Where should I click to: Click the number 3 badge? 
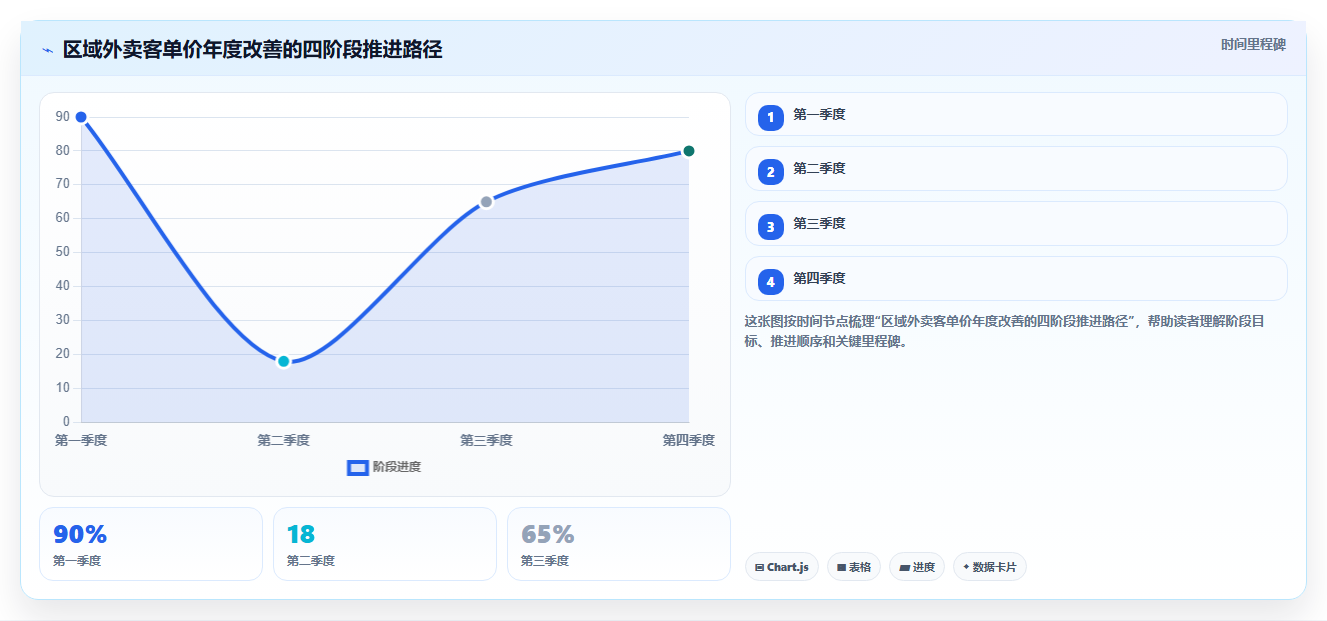[x=771, y=227]
